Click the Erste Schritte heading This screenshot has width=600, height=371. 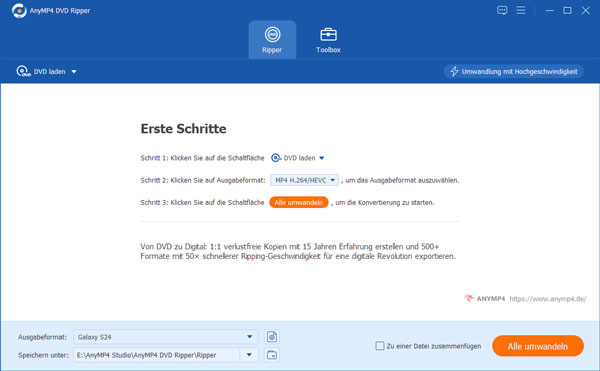tap(183, 129)
